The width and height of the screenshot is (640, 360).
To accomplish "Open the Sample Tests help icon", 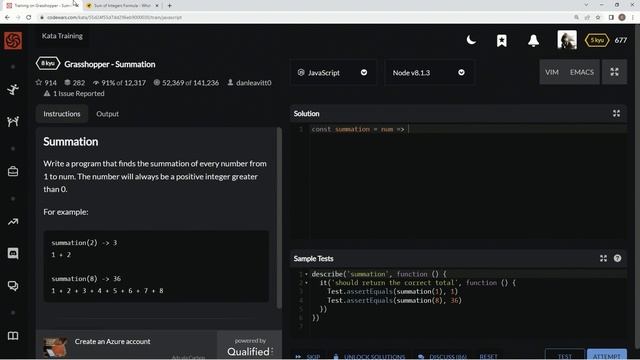I will pos(617,258).
